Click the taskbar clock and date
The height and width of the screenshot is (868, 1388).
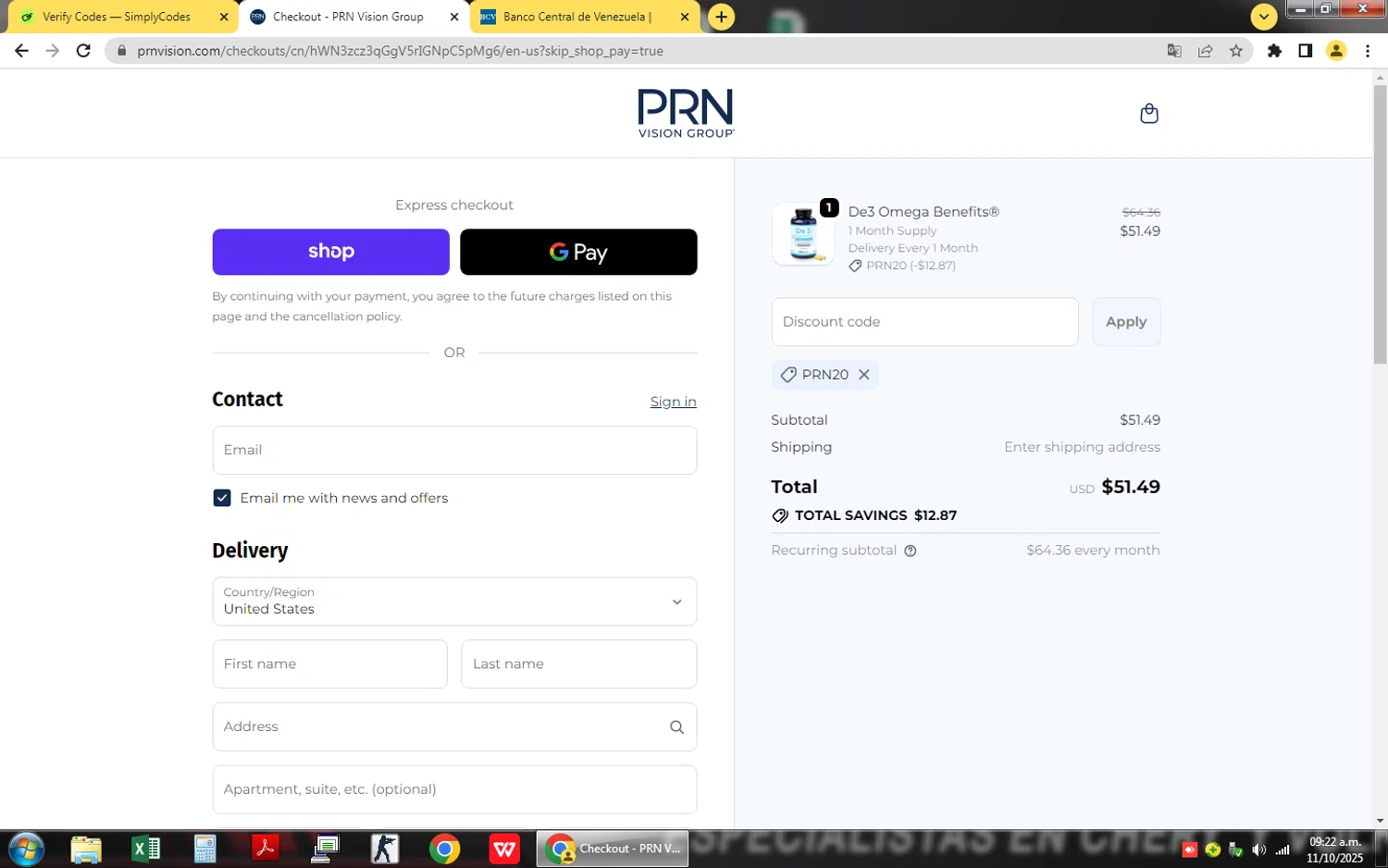(x=1334, y=849)
